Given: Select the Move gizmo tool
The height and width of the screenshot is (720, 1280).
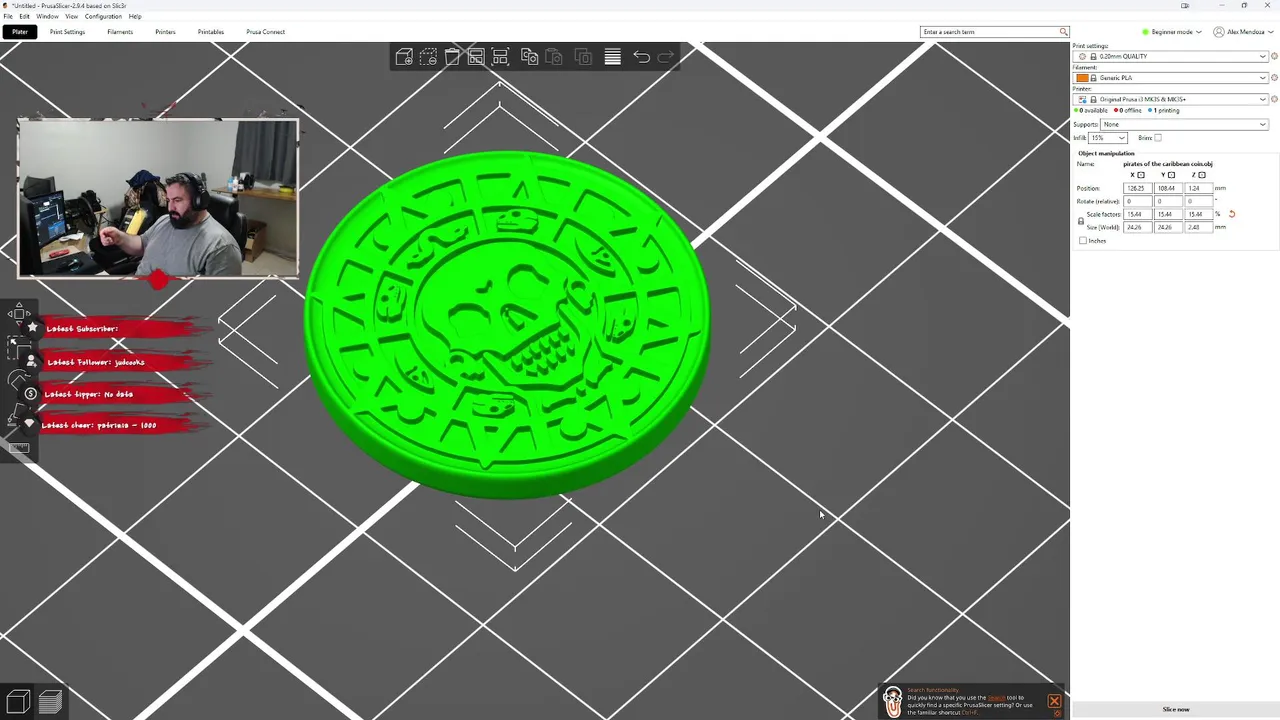Looking at the screenshot, I should (x=18, y=314).
